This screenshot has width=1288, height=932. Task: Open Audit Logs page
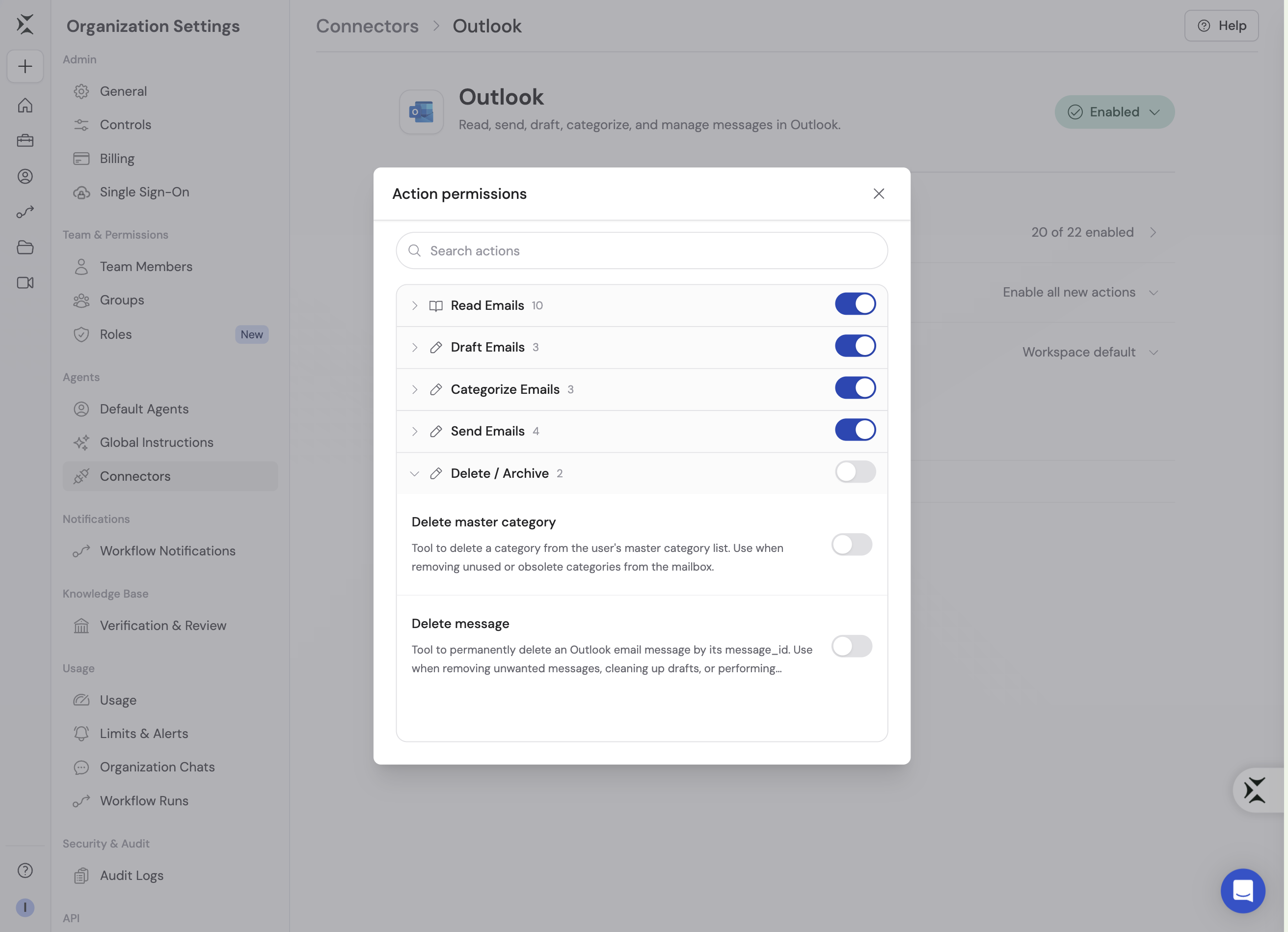(x=170, y=876)
